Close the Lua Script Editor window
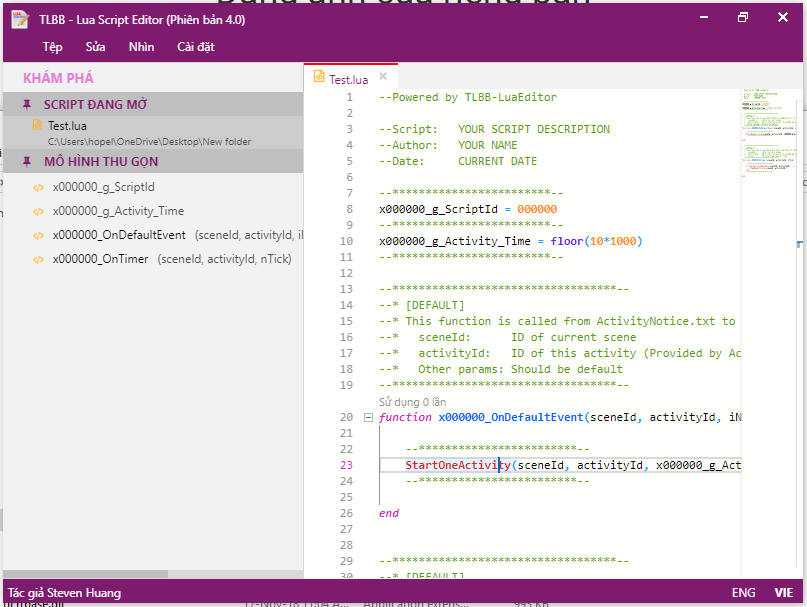Image resolution: width=807 pixels, height=607 pixels. pos(782,18)
